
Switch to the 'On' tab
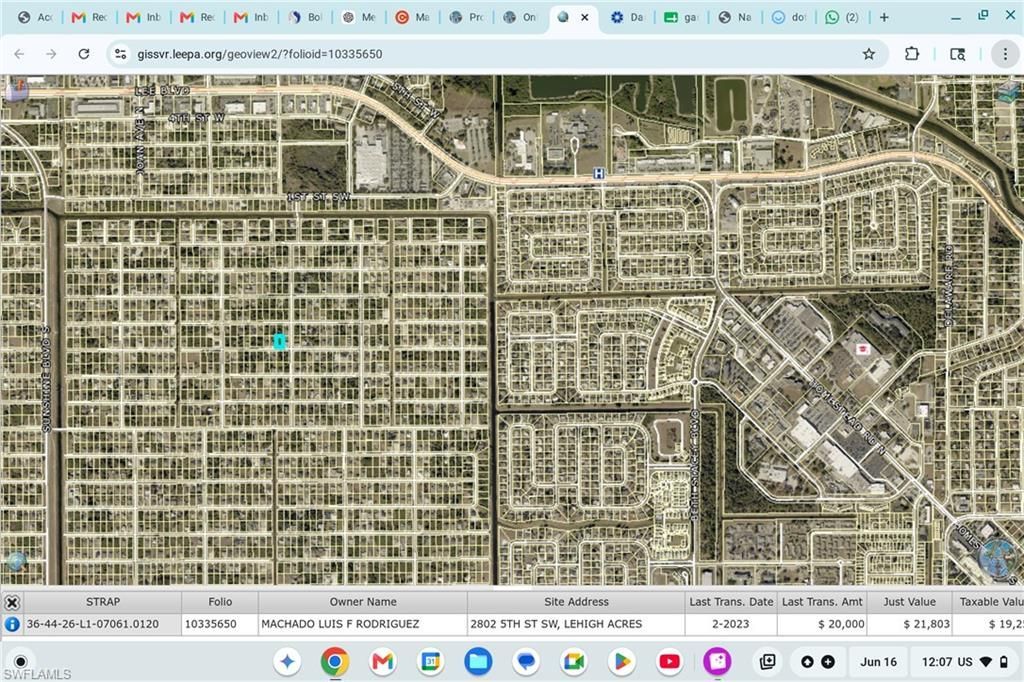(x=520, y=18)
